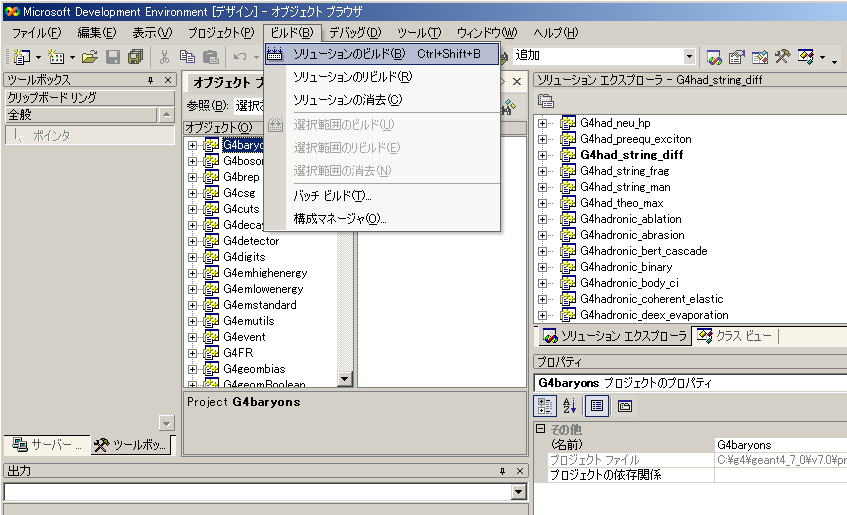The width and height of the screenshot is (847, 515).
Task: Click the Save floppy disk icon
Action: (x=112, y=56)
